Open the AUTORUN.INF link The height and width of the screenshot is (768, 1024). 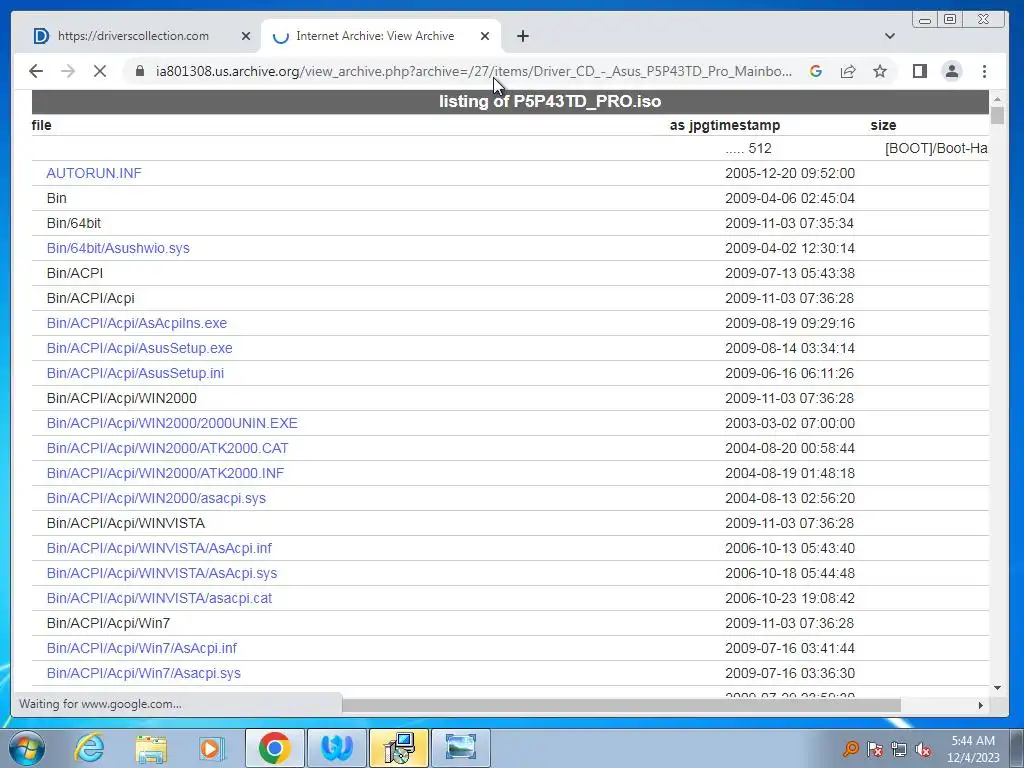[x=94, y=173]
